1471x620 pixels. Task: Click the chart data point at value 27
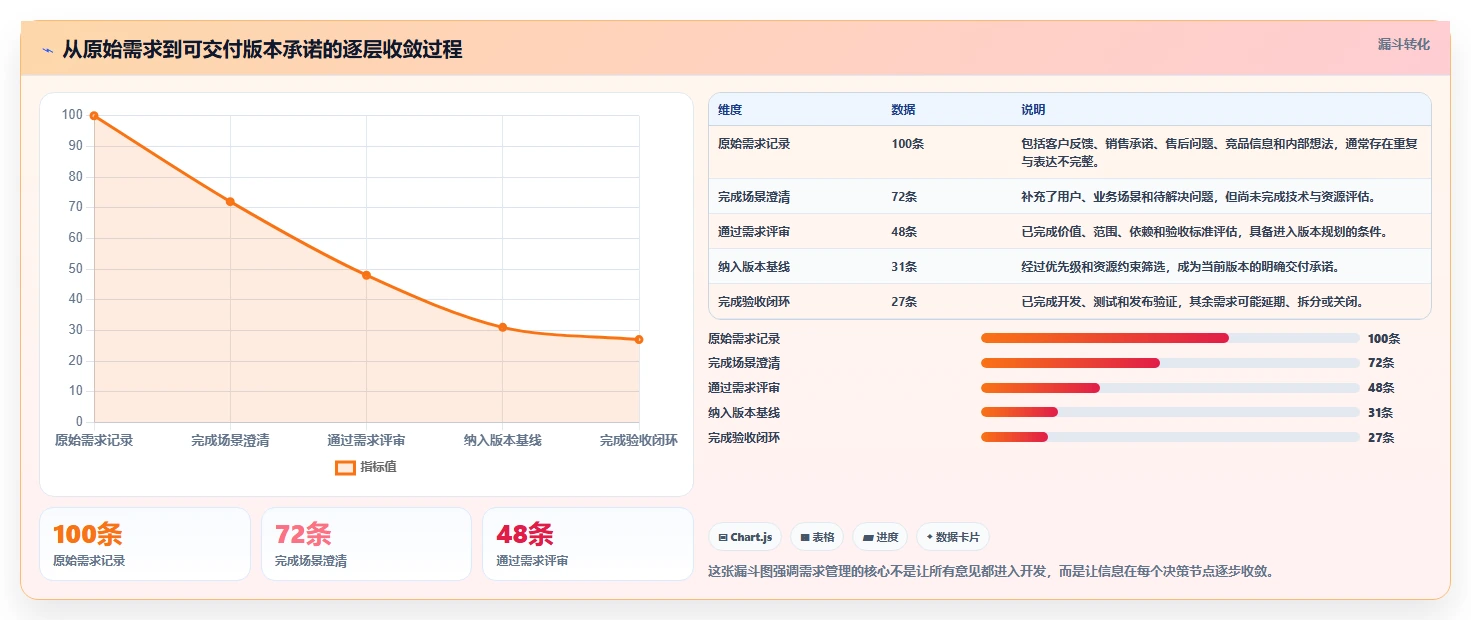(x=639, y=340)
